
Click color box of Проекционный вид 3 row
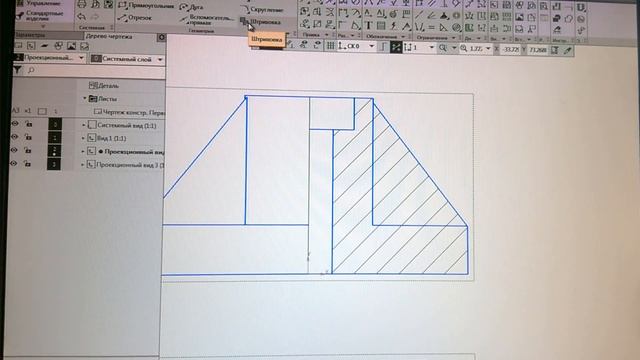(54, 164)
